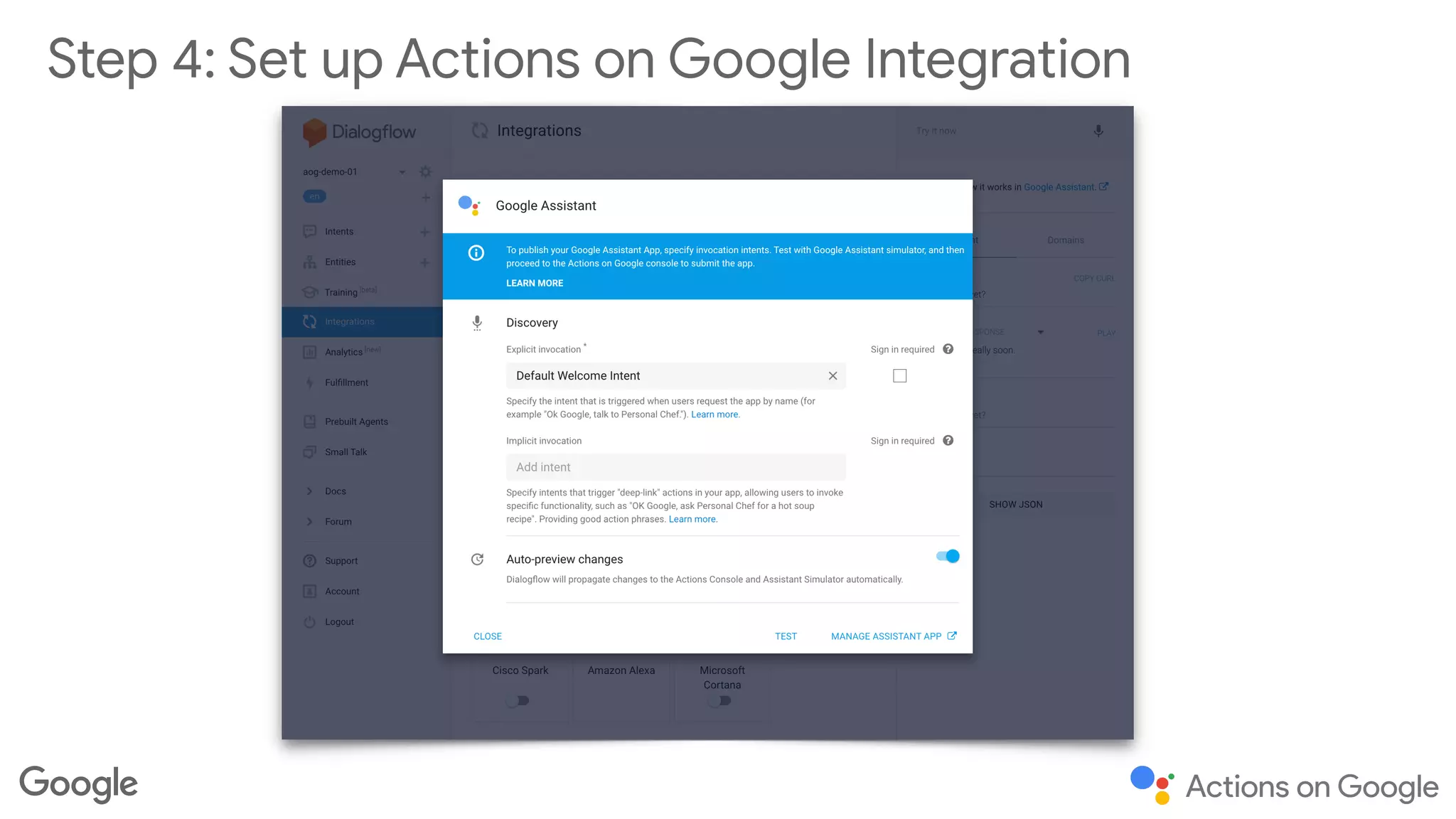Click the Dialogflow logo

coord(359,132)
